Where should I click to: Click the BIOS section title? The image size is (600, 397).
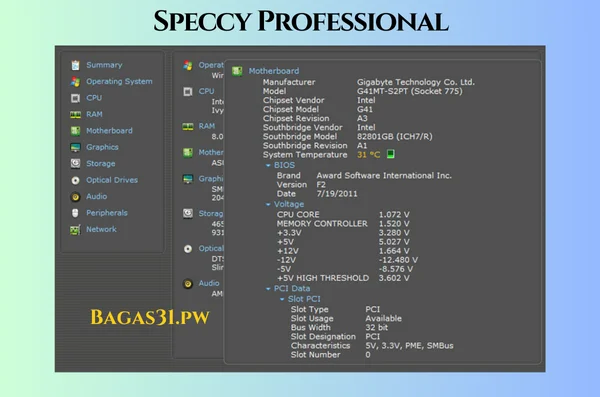click(284, 165)
